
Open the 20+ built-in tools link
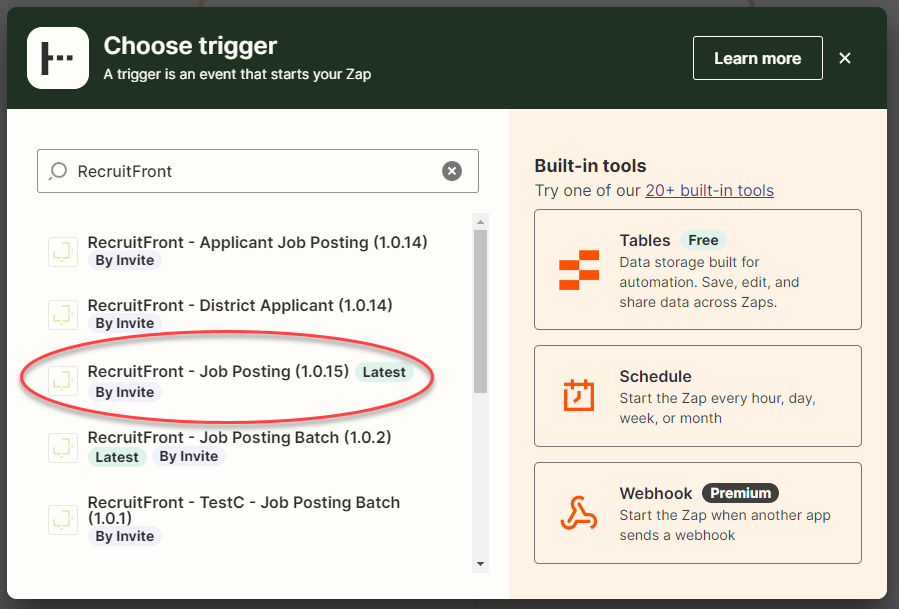point(709,190)
